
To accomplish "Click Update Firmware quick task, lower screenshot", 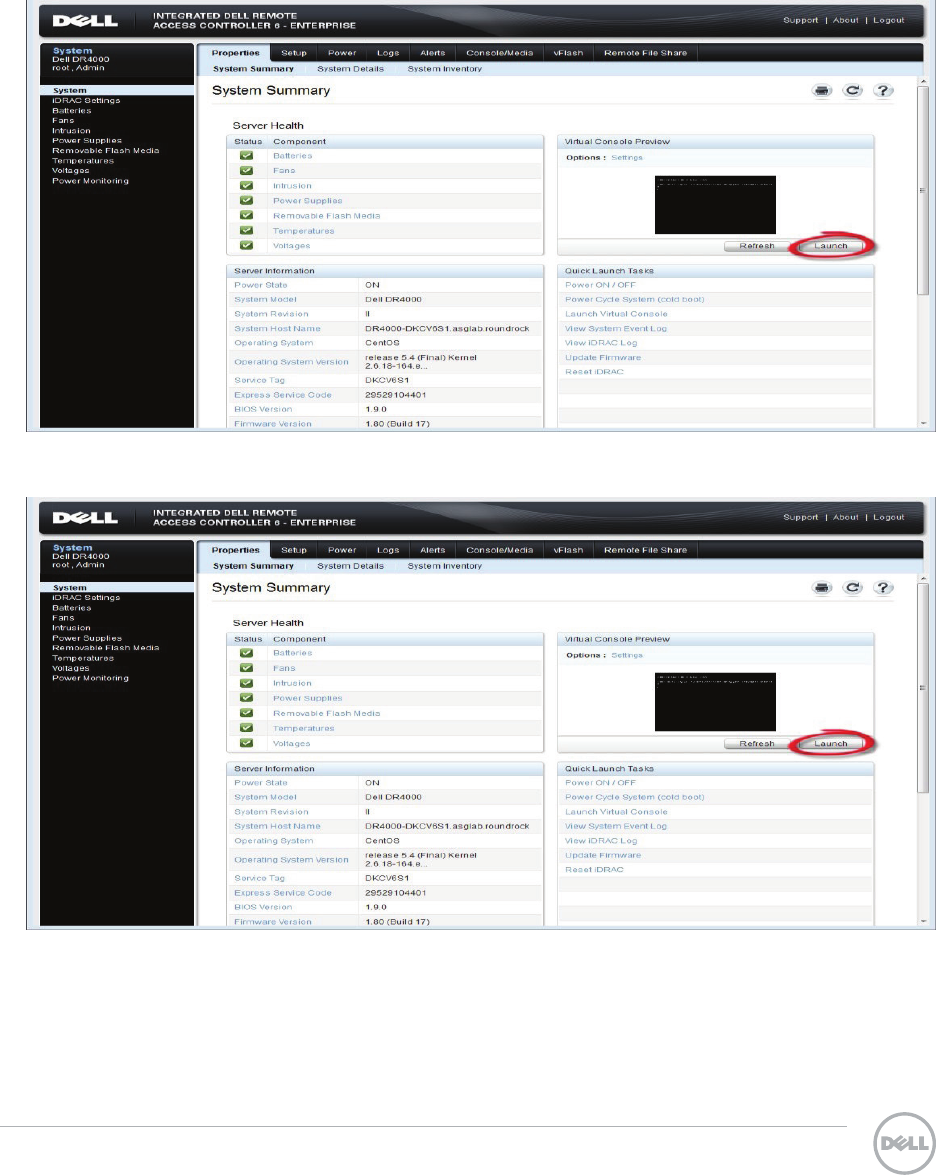I will (603, 856).
